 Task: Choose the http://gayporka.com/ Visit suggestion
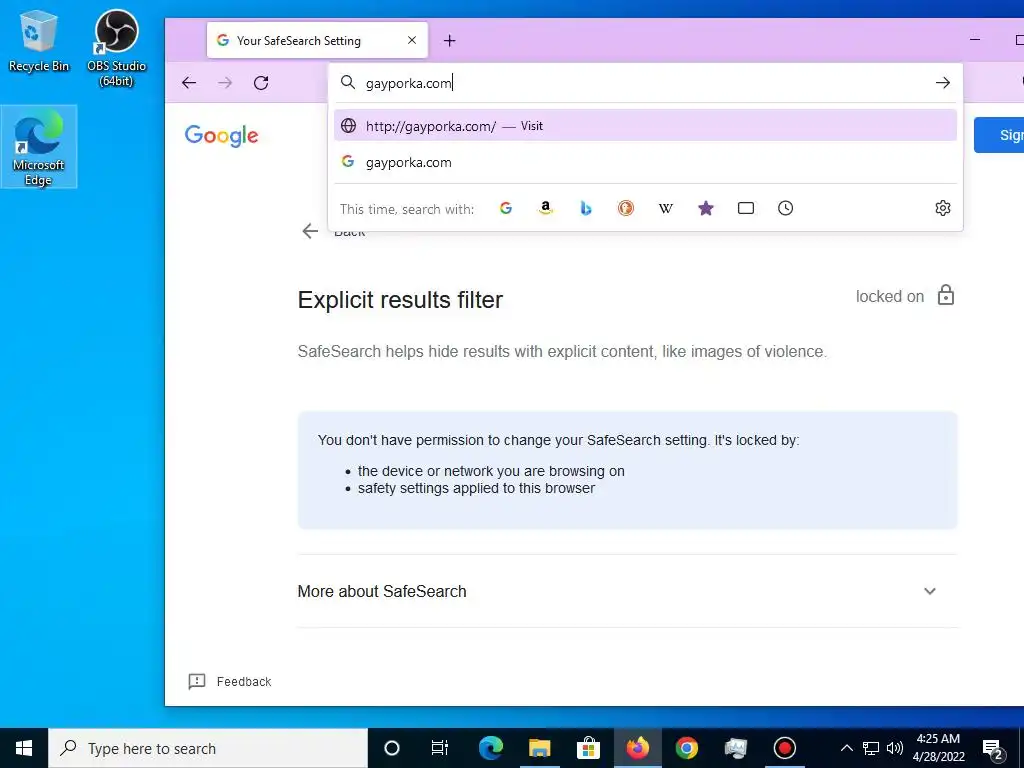tap(645, 125)
